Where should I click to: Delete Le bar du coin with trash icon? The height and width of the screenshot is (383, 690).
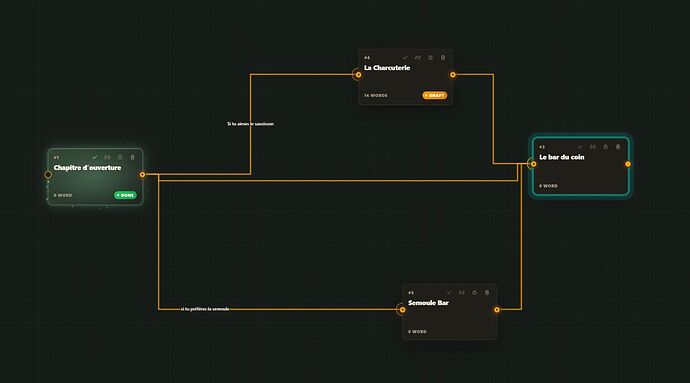click(618, 147)
